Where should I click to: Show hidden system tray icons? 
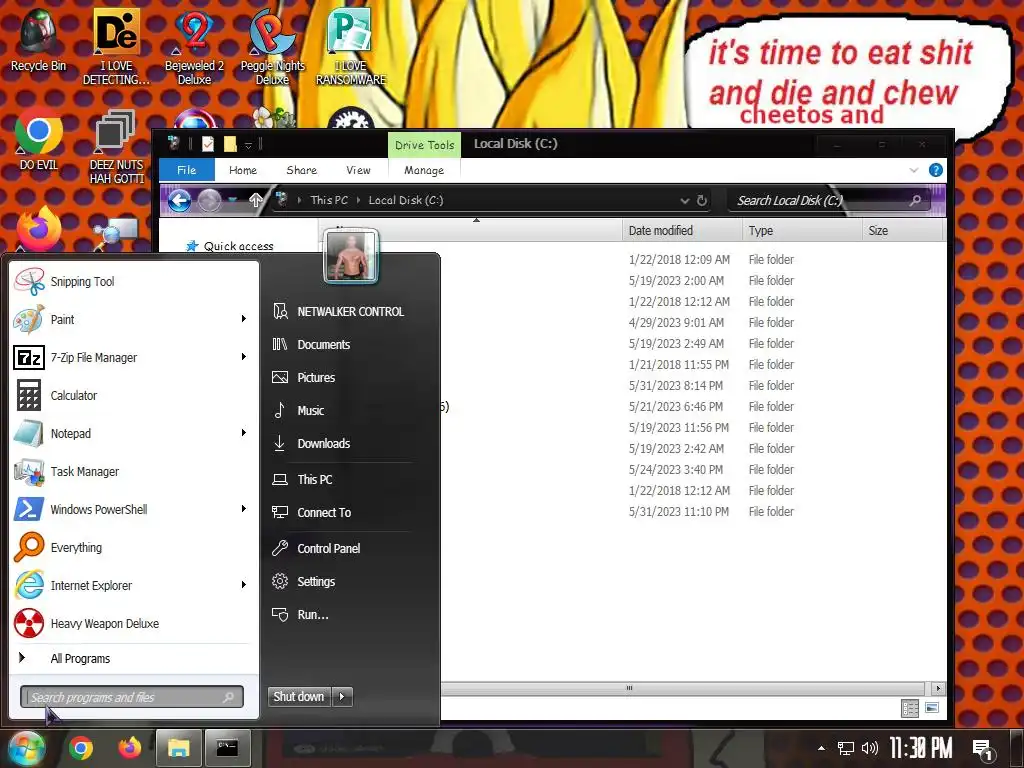(822, 748)
